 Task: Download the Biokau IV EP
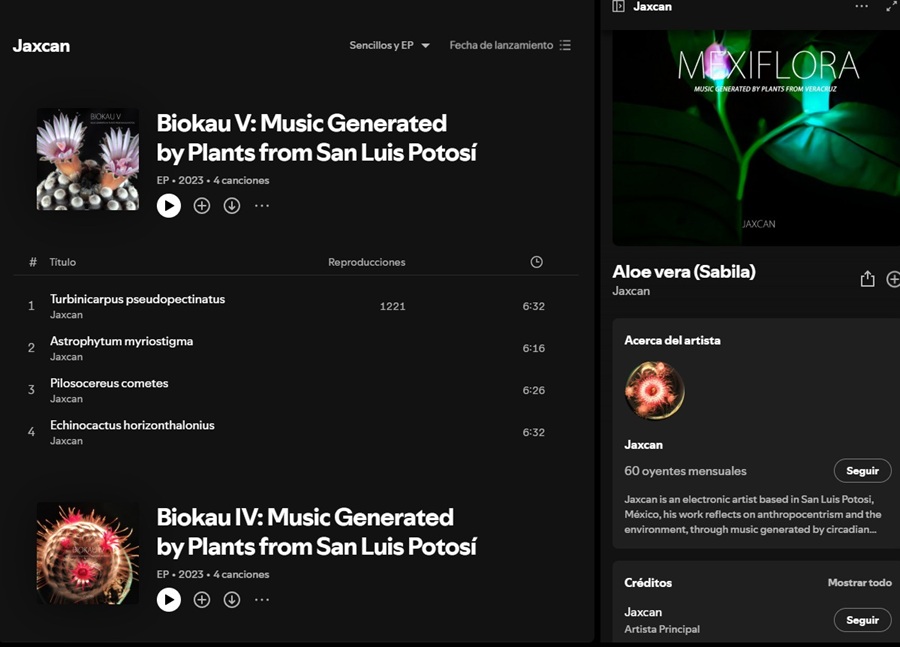232,600
